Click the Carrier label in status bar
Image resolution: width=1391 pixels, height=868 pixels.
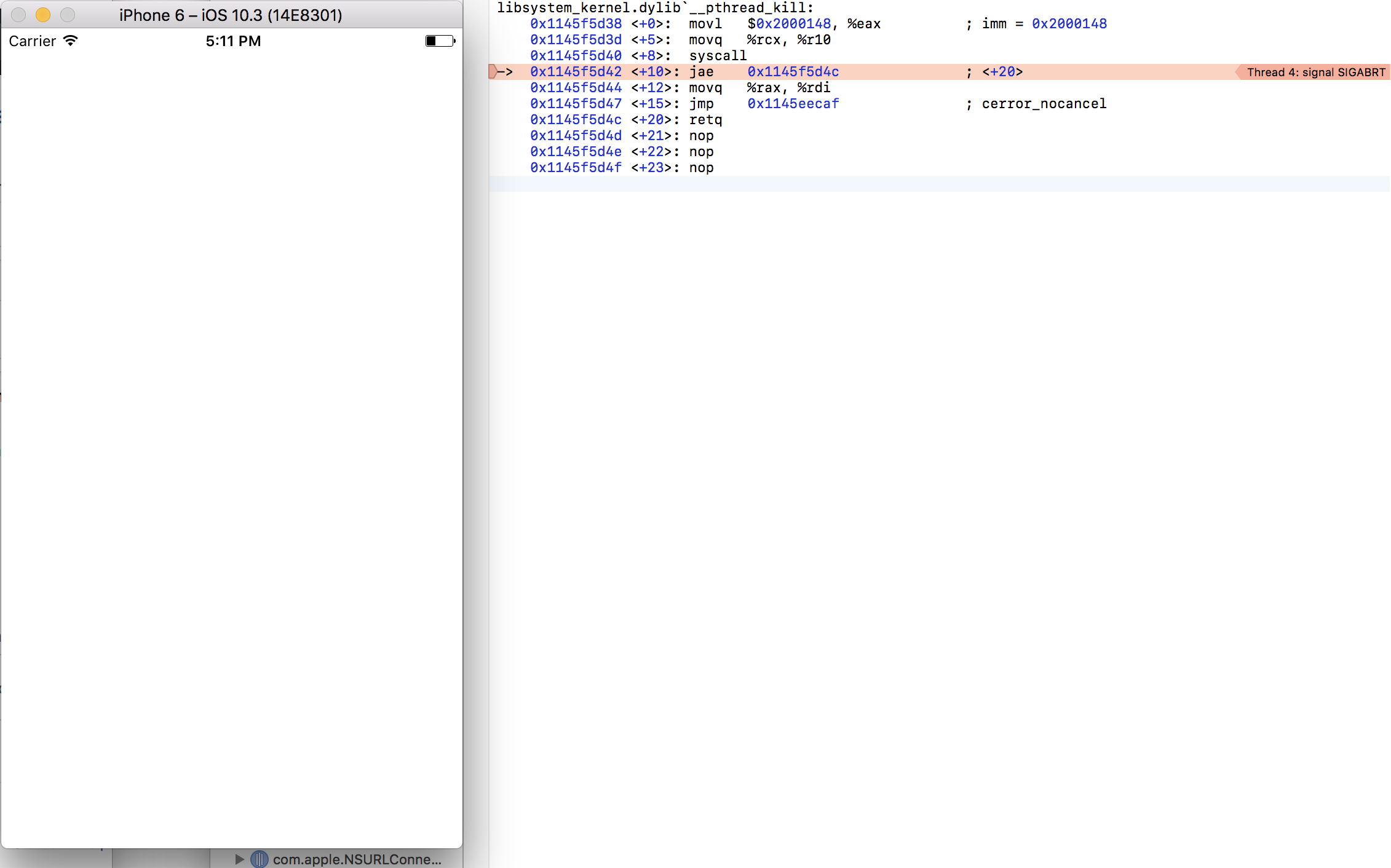[32, 41]
